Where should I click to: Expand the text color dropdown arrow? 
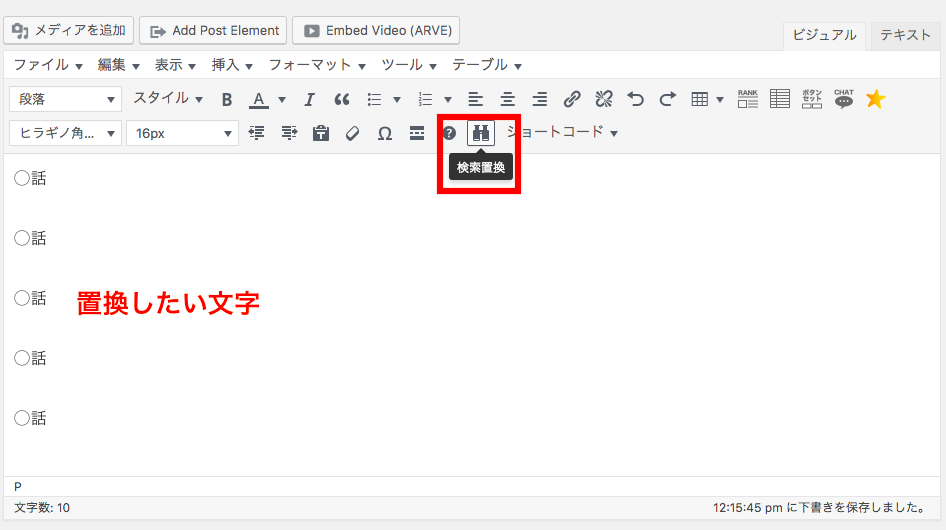point(282,100)
